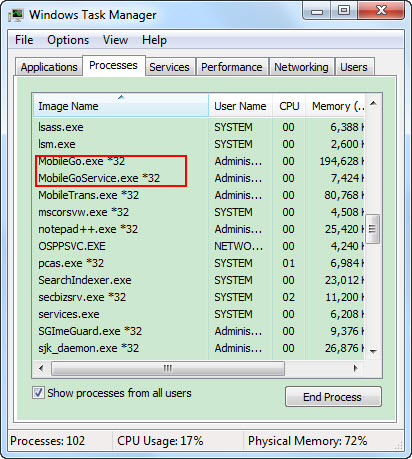Select the SearchIndexer.exe process
Image resolution: width=412 pixels, height=459 pixels.
199,280
